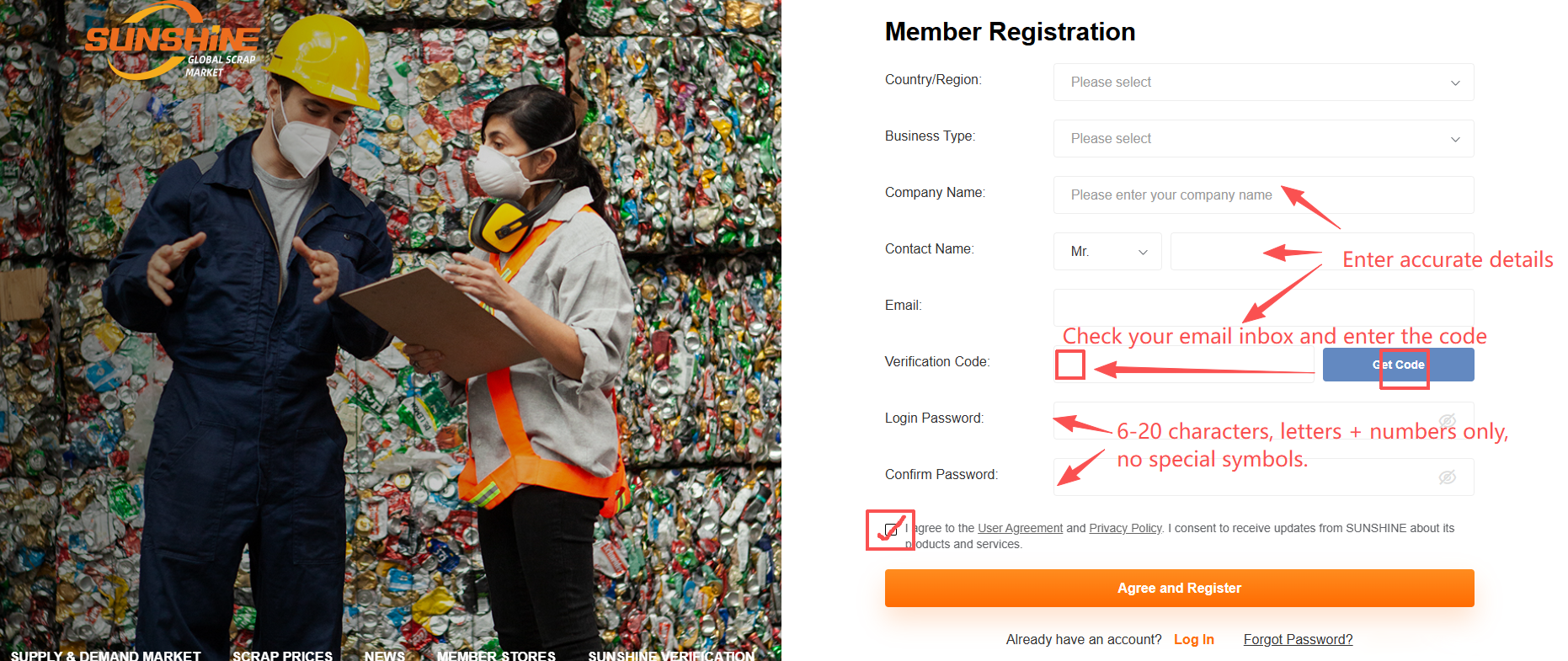
Task: Check the User Agreement consent checkbox
Action: point(891,530)
